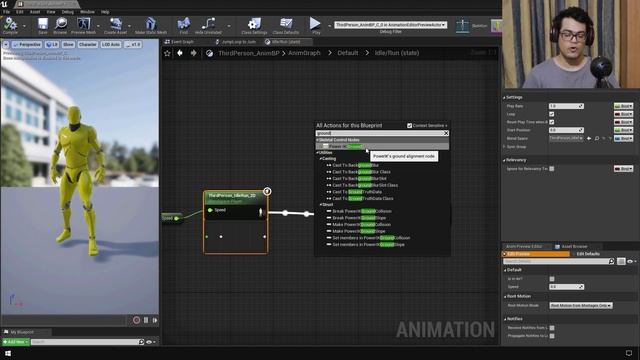The image size is (640, 360).
Task: Open the eye view options in My Blueprint
Action: click(151, 342)
